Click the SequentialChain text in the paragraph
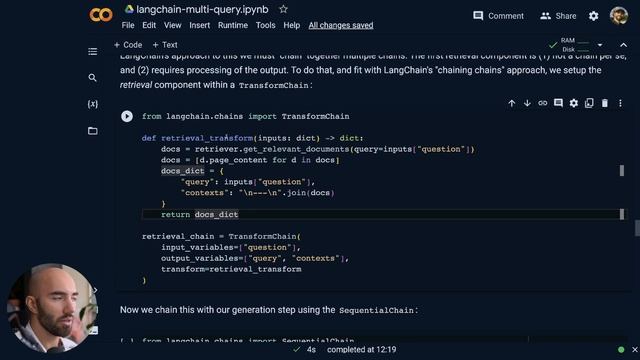The width and height of the screenshot is (640, 360). point(376,311)
